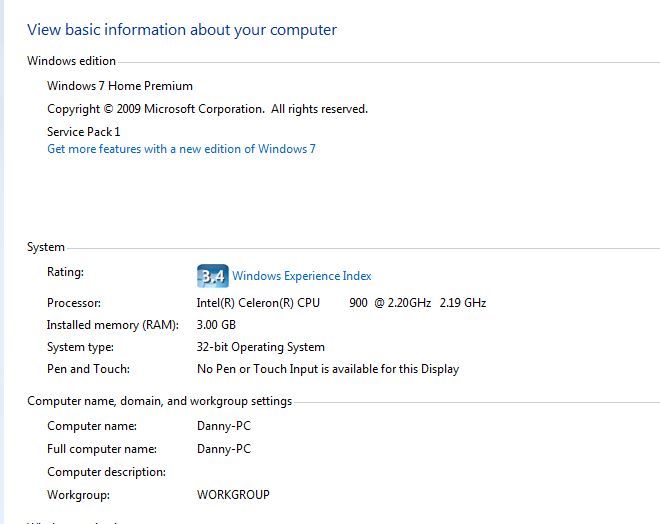The width and height of the screenshot is (660, 524).
Task: Click the 3.4 rating score badge
Action: pos(212,276)
